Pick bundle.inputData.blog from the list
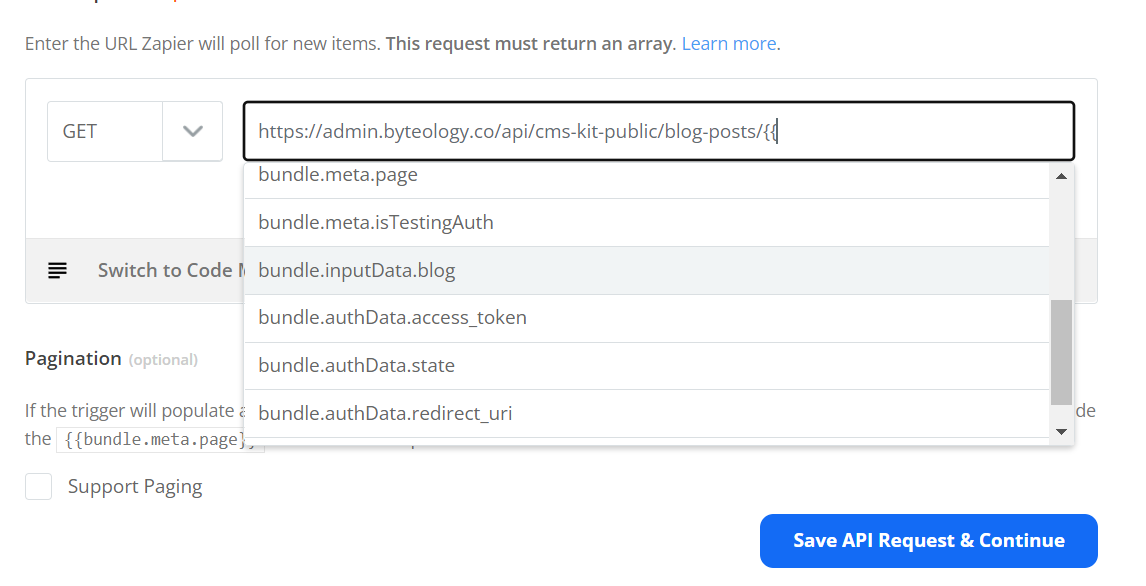The height and width of the screenshot is (586, 1146). [x=647, y=271]
